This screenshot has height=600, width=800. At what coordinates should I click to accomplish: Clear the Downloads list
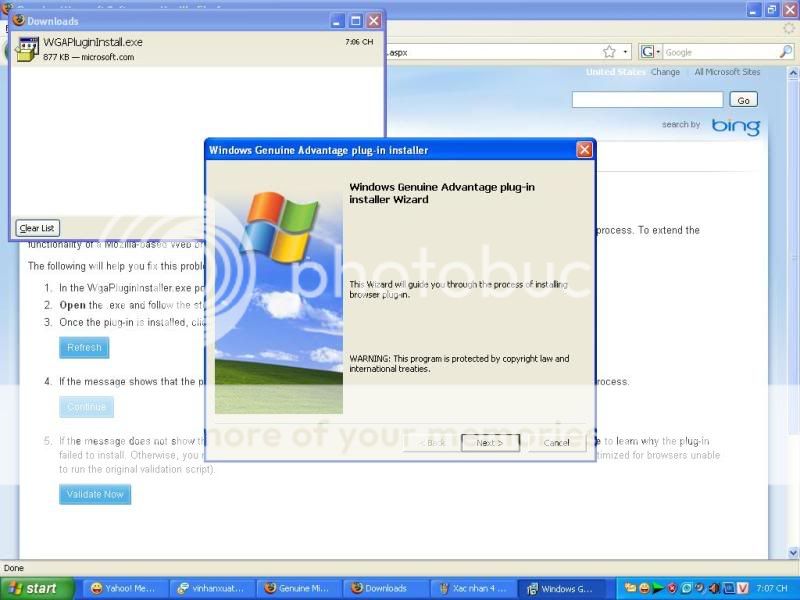pyautogui.click(x=37, y=228)
